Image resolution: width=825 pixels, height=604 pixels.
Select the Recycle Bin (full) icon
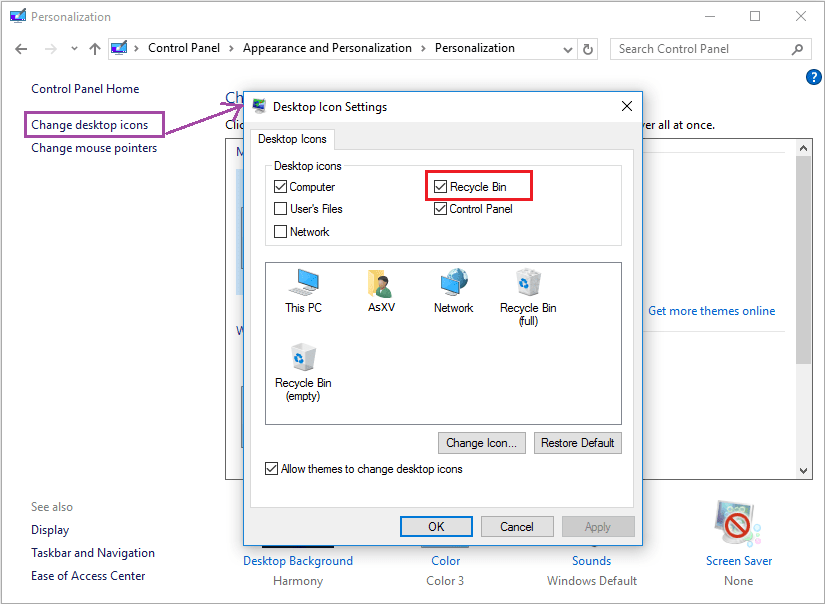click(x=528, y=283)
